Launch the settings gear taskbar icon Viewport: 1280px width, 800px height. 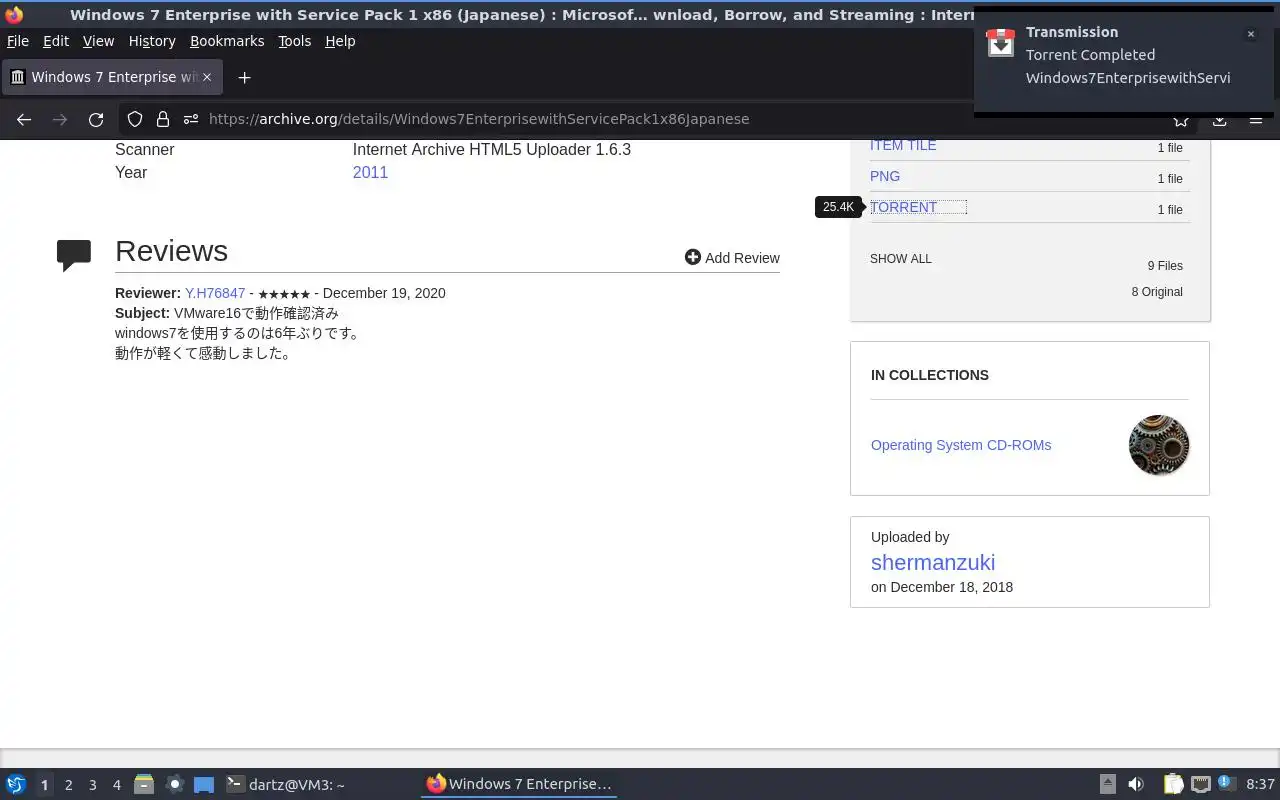click(x=174, y=784)
